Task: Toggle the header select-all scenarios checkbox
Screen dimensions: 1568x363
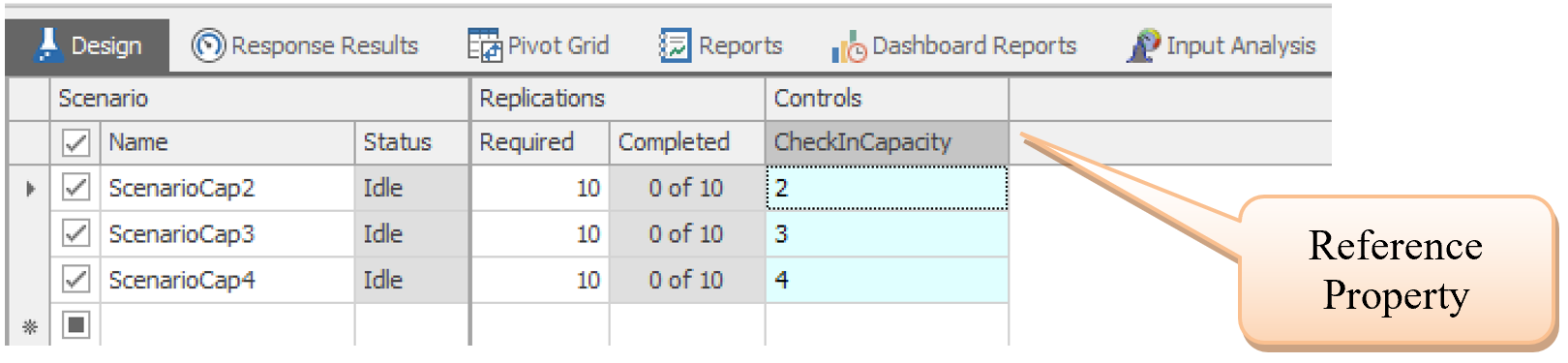Action: [x=75, y=143]
